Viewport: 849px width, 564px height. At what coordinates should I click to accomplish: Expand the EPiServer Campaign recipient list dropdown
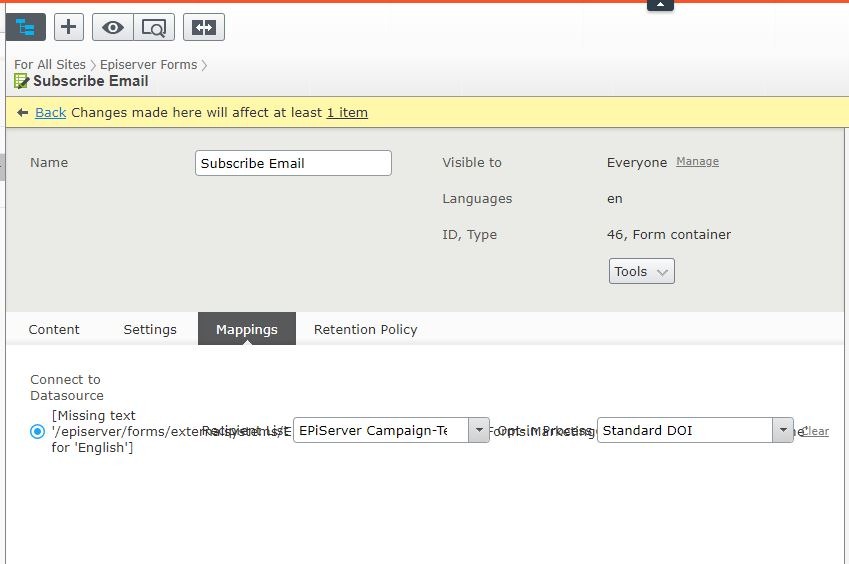479,431
